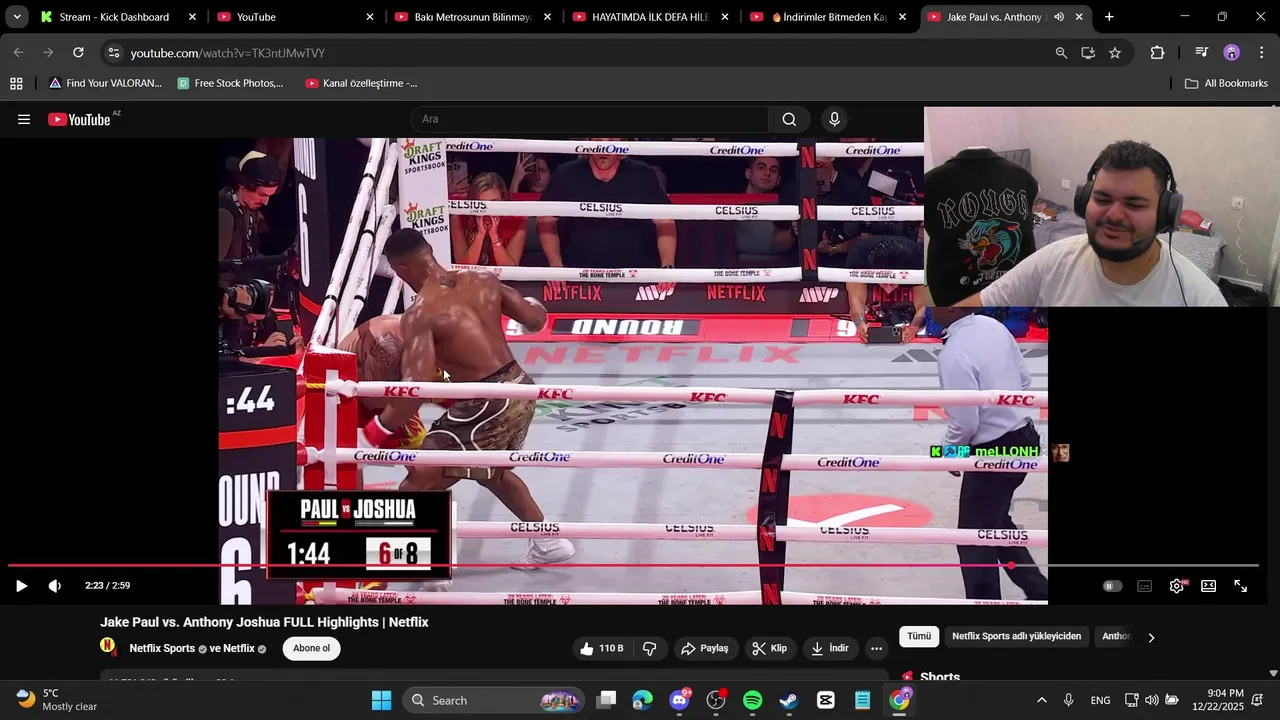Open 'Kanal özelleştirme' bookmark
The image size is (1280, 720).
point(361,83)
